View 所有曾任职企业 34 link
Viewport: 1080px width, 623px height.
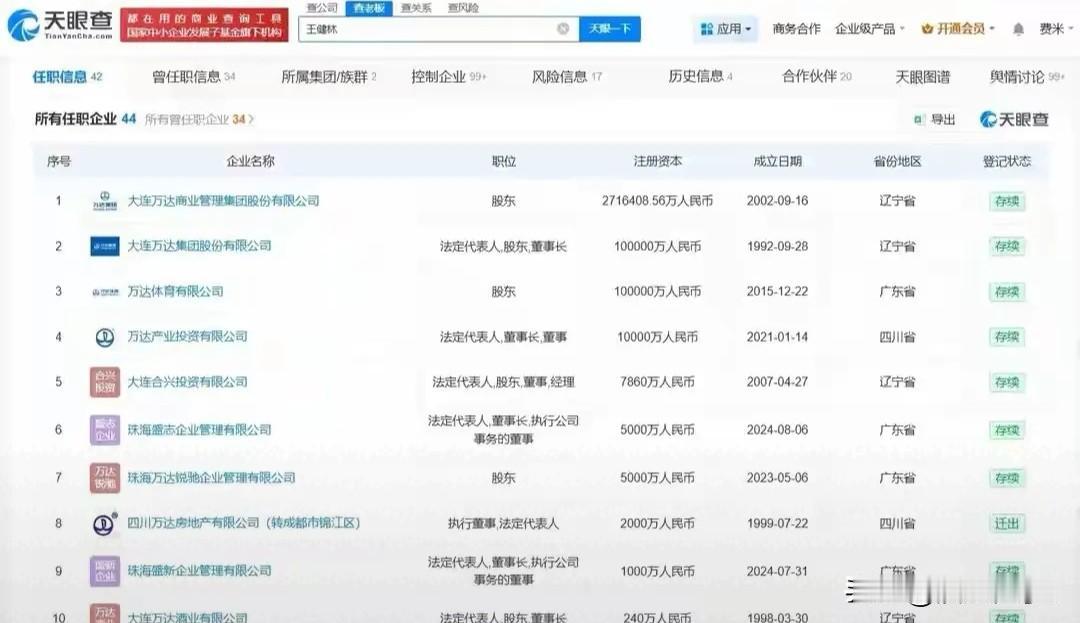pyautogui.click(x=199, y=119)
